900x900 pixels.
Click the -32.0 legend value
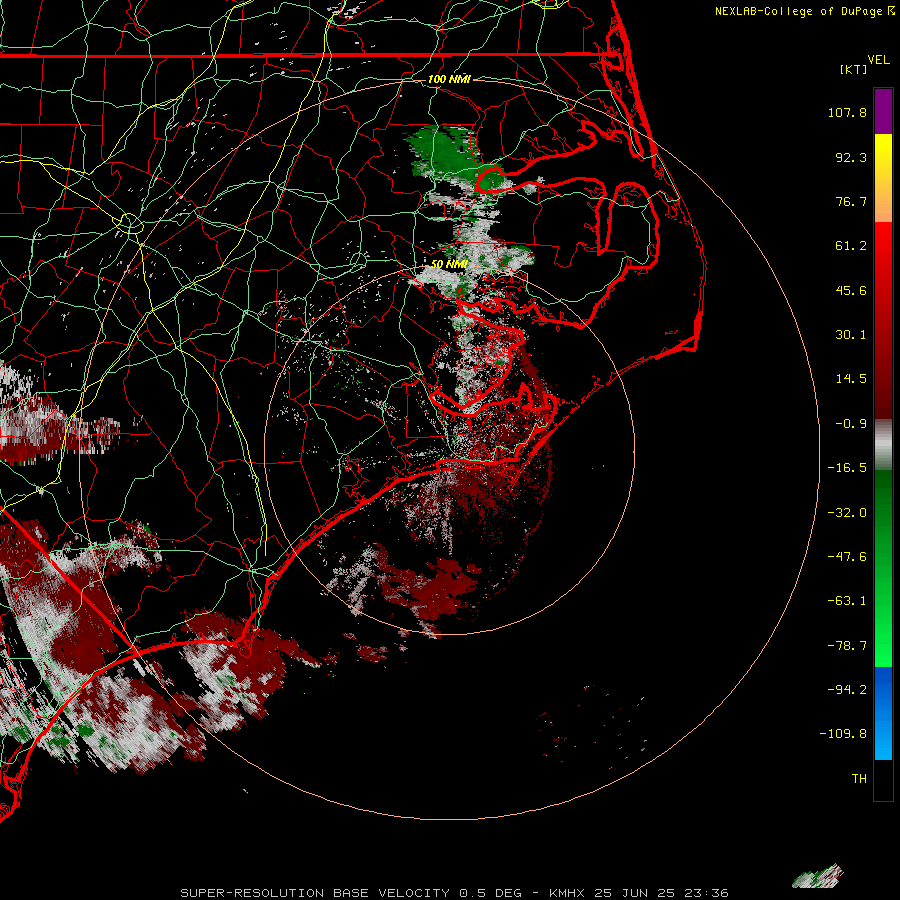coord(847,513)
